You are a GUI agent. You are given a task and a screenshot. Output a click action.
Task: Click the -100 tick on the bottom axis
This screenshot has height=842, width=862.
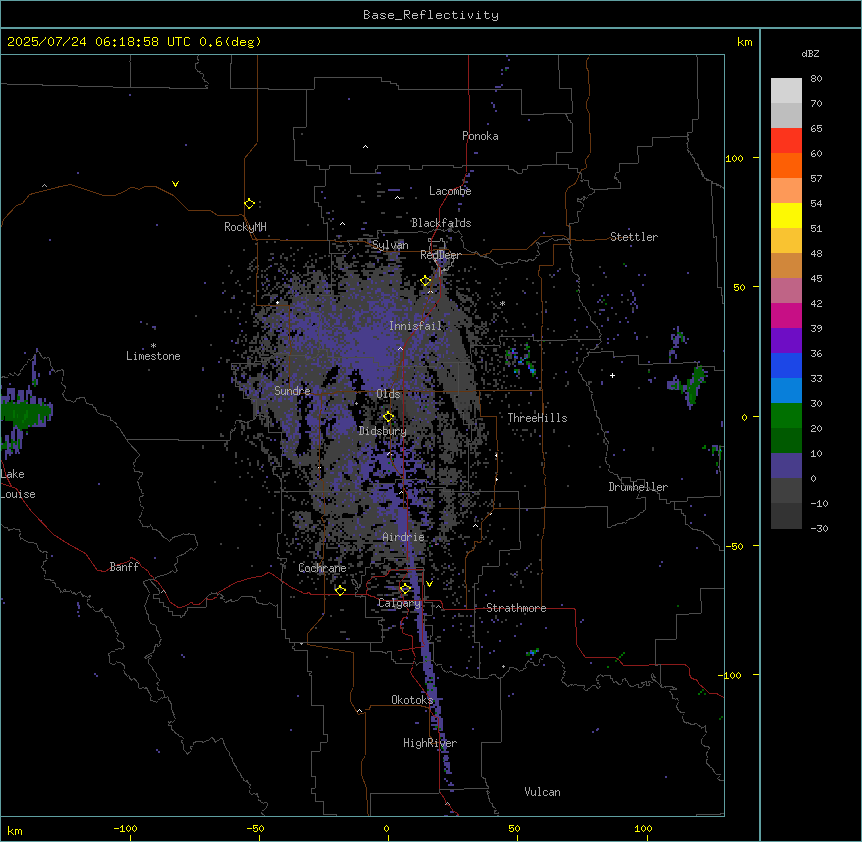(x=125, y=828)
